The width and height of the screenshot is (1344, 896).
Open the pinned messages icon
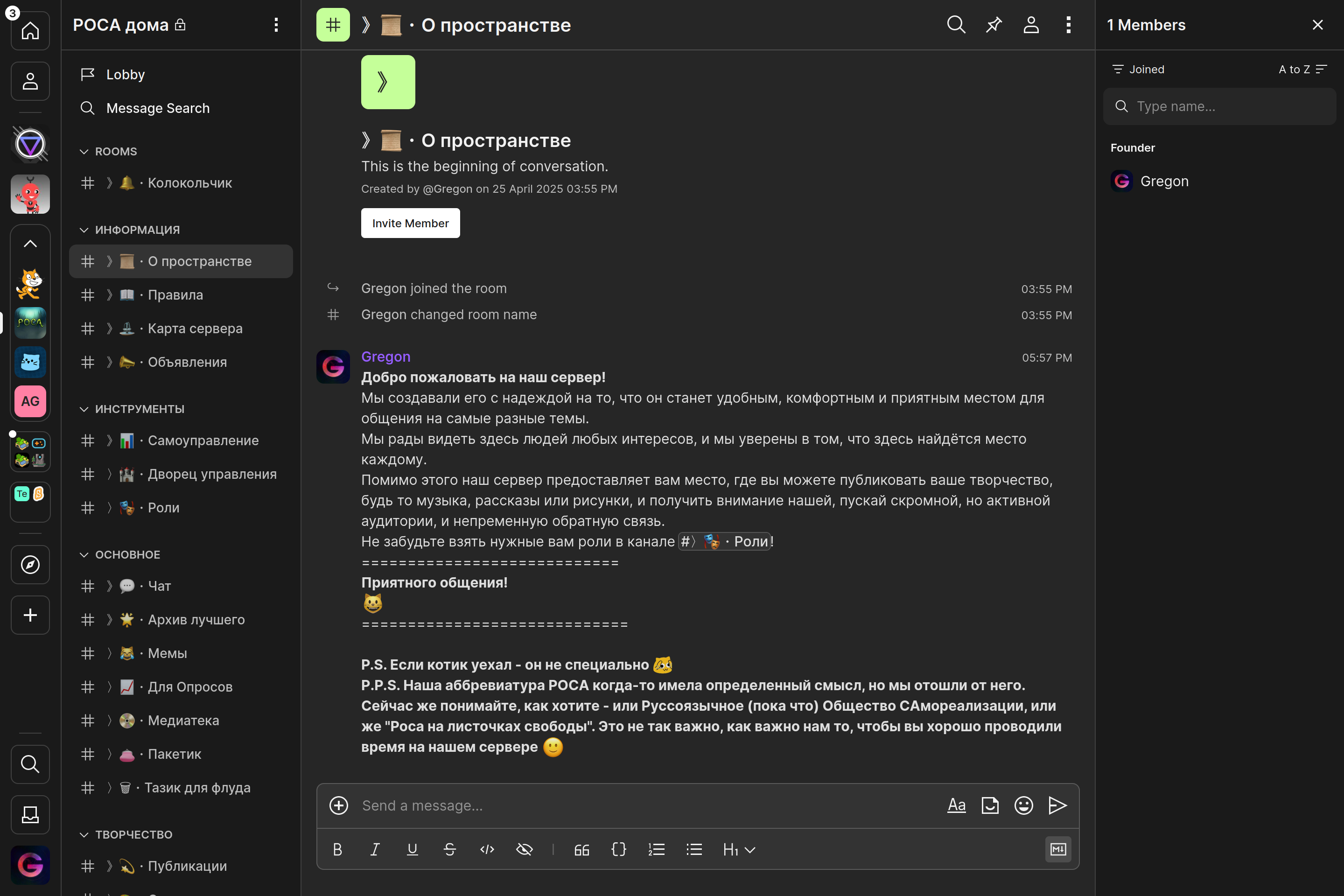(994, 25)
